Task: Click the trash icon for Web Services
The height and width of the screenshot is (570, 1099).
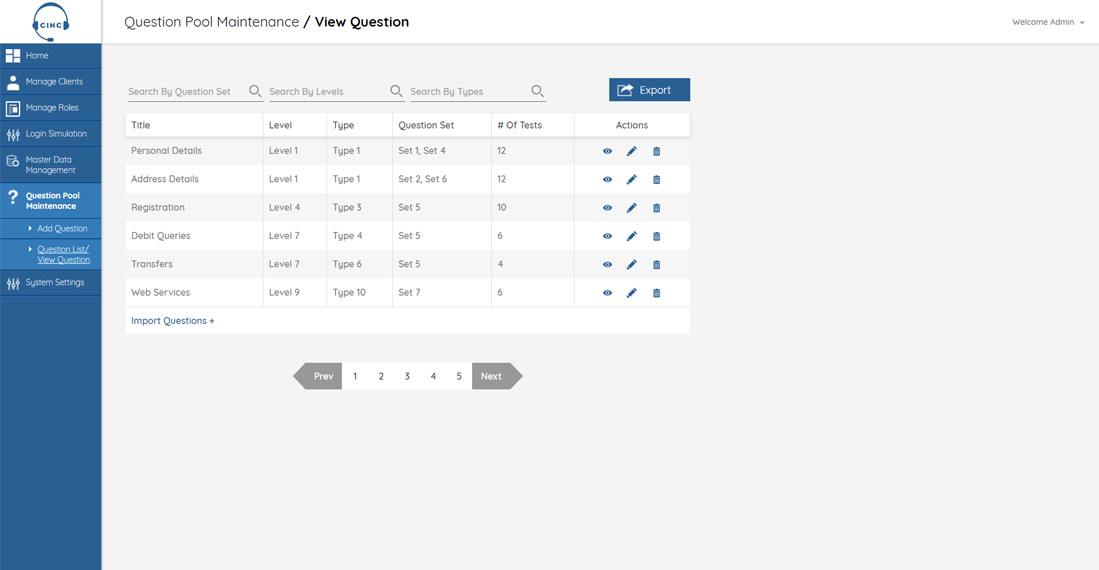Action: pyautogui.click(x=657, y=293)
